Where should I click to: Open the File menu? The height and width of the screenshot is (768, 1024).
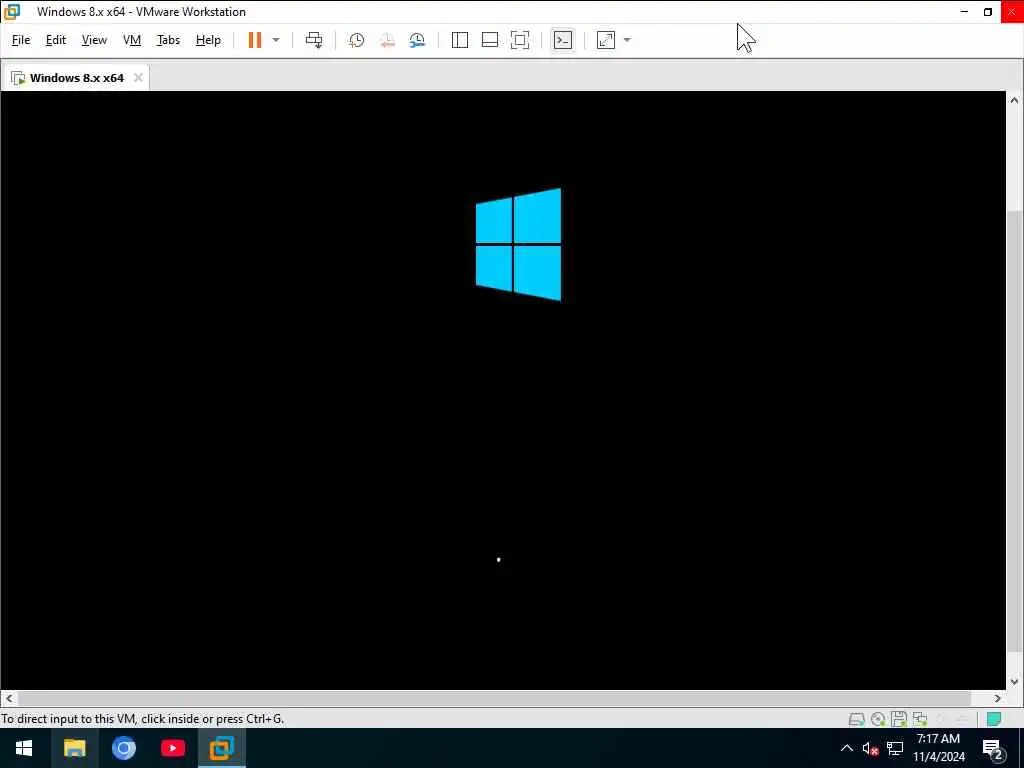click(x=21, y=40)
